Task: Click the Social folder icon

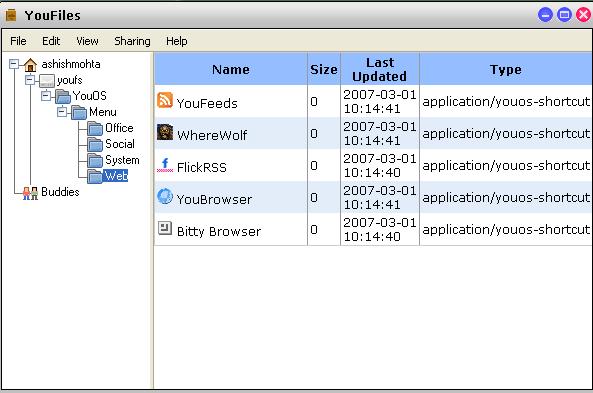Action: click(x=95, y=144)
